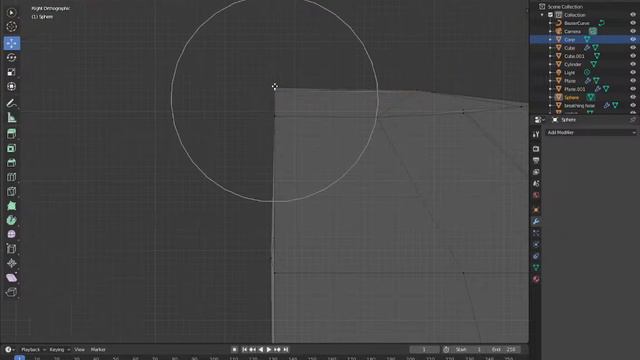Select the Scale tool
The height and width of the screenshot is (360, 640).
pyautogui.click(x=11, y=72)
